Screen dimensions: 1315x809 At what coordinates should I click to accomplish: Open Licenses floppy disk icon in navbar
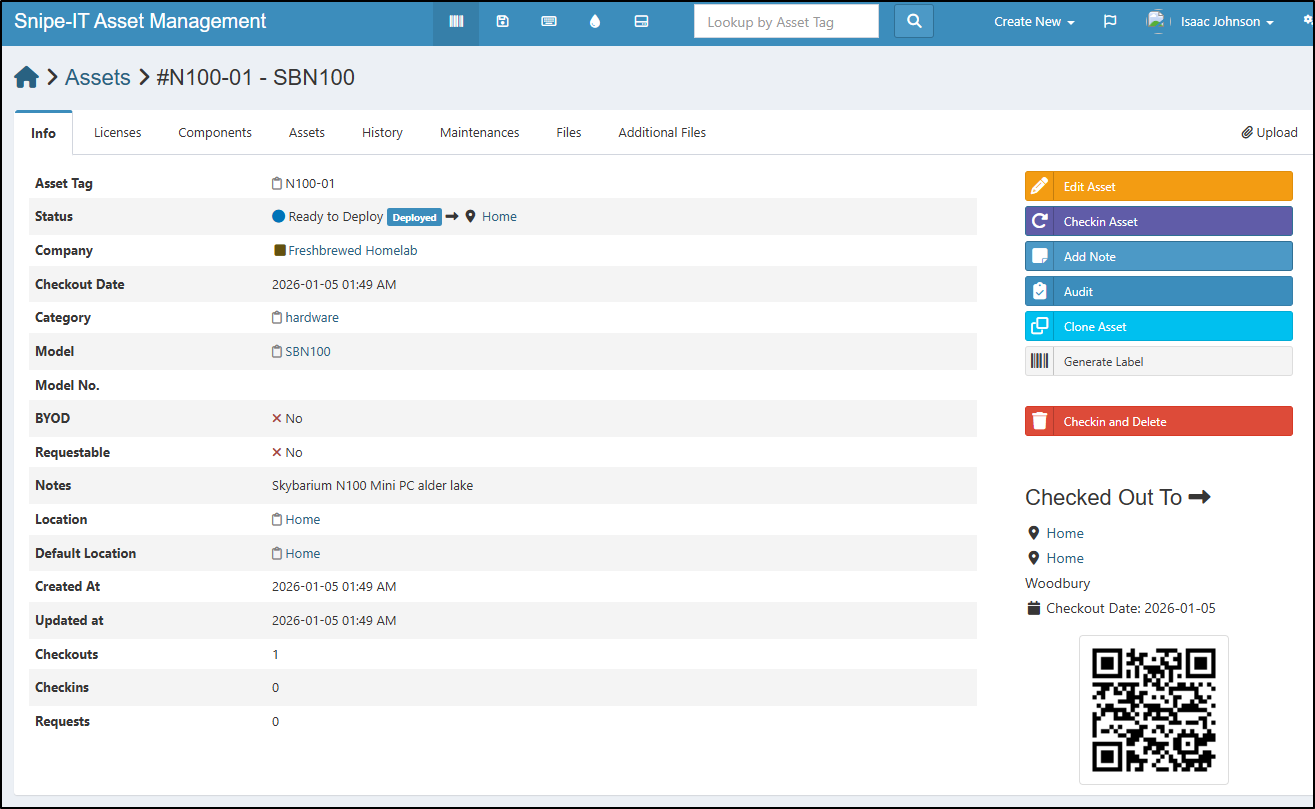(x=503, y=22)
